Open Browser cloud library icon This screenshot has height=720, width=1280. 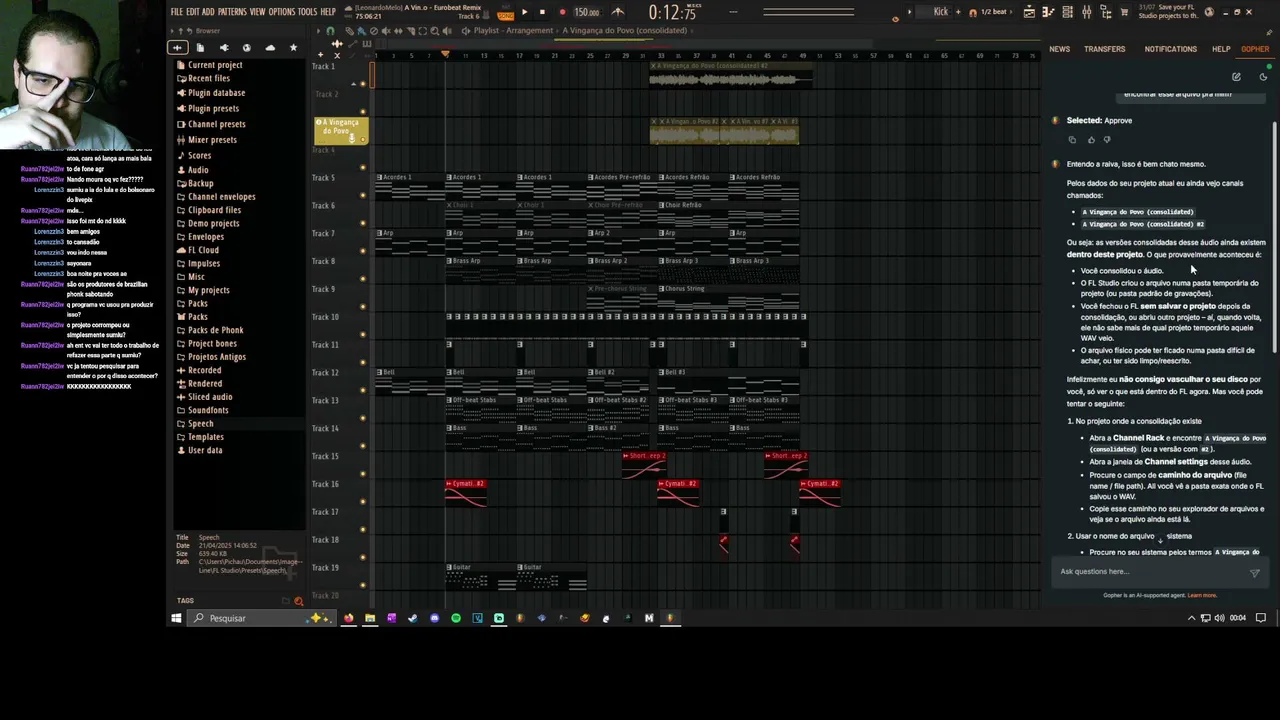(x=270, y=48)
